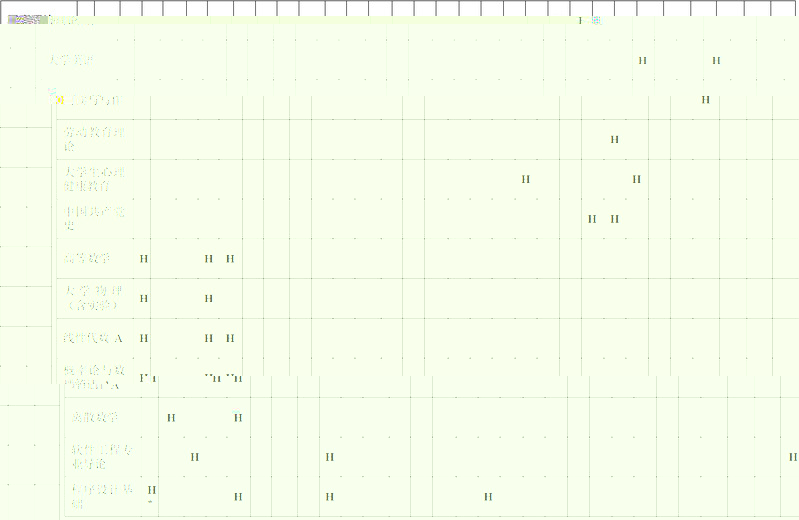
Task: Click the first H in 大学生心理健康教育 row
Action: coord(525,179)
